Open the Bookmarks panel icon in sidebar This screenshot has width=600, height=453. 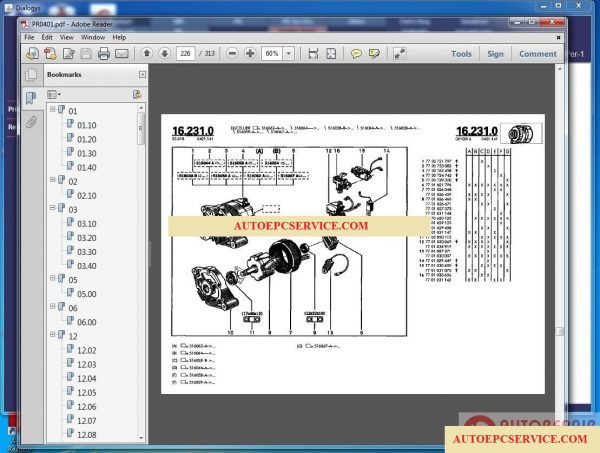point(31,98)
